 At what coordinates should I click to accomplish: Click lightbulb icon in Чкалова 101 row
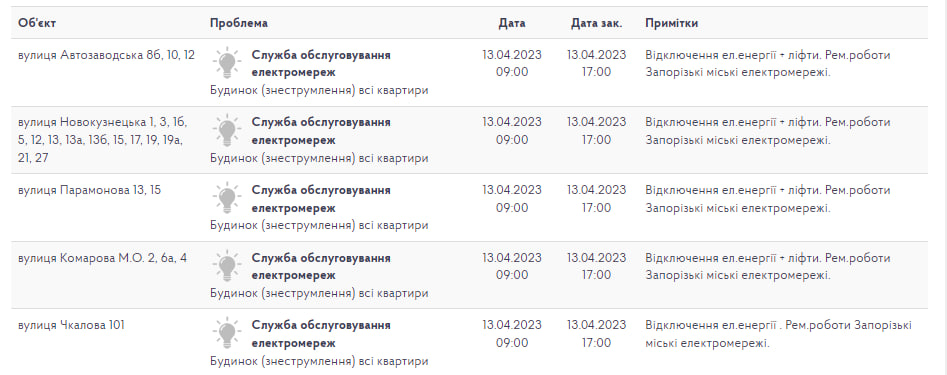pos(226,333)
